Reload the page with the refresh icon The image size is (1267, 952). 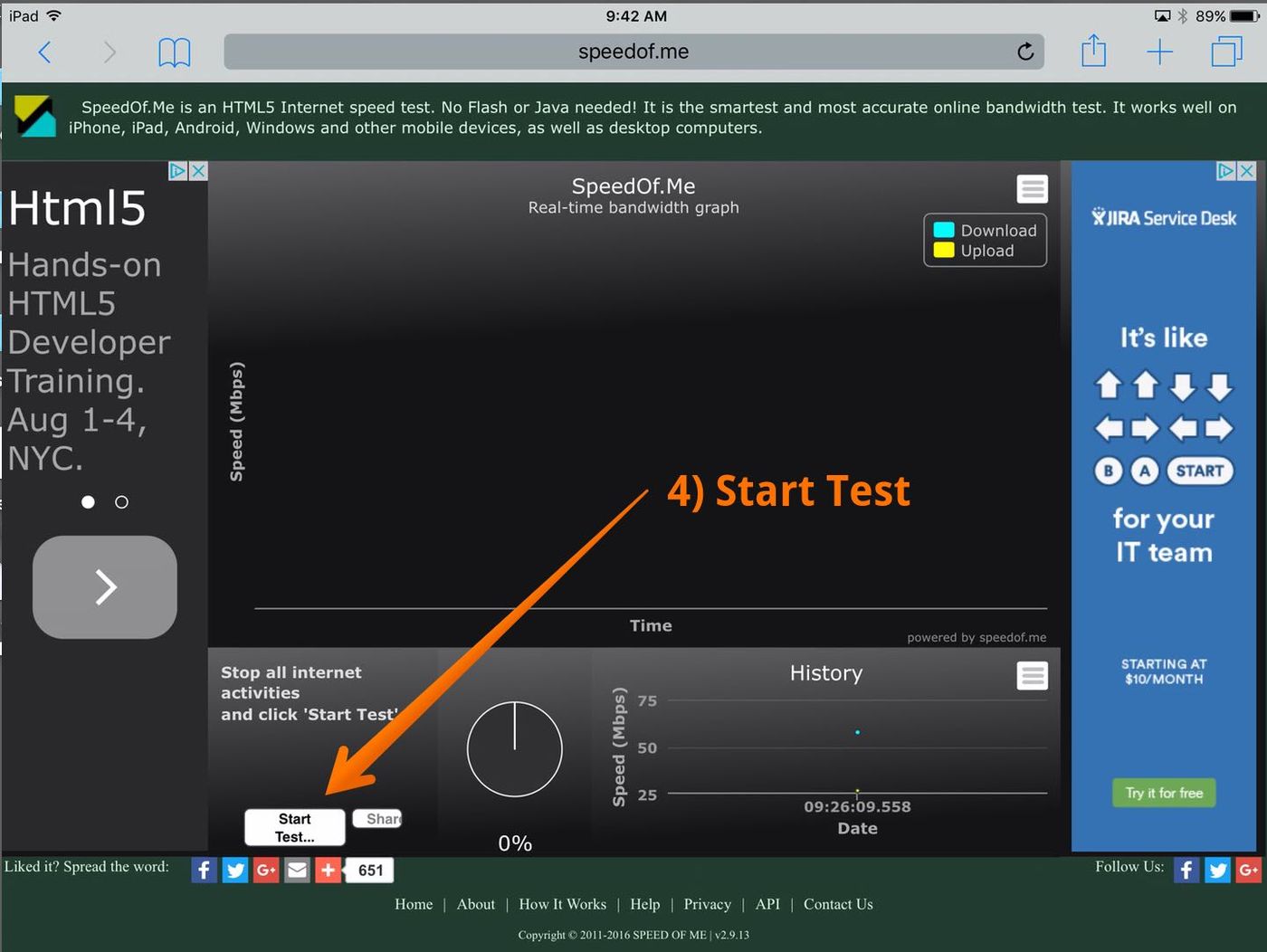tap(1025, 52)
